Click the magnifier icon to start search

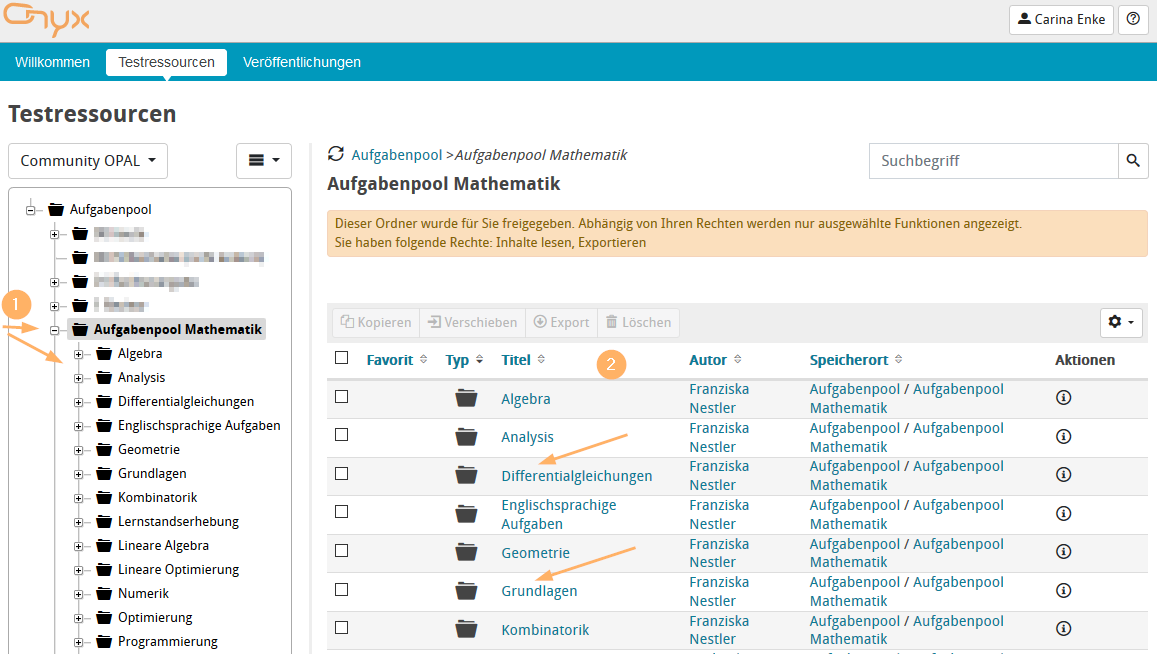(1132, 160)
